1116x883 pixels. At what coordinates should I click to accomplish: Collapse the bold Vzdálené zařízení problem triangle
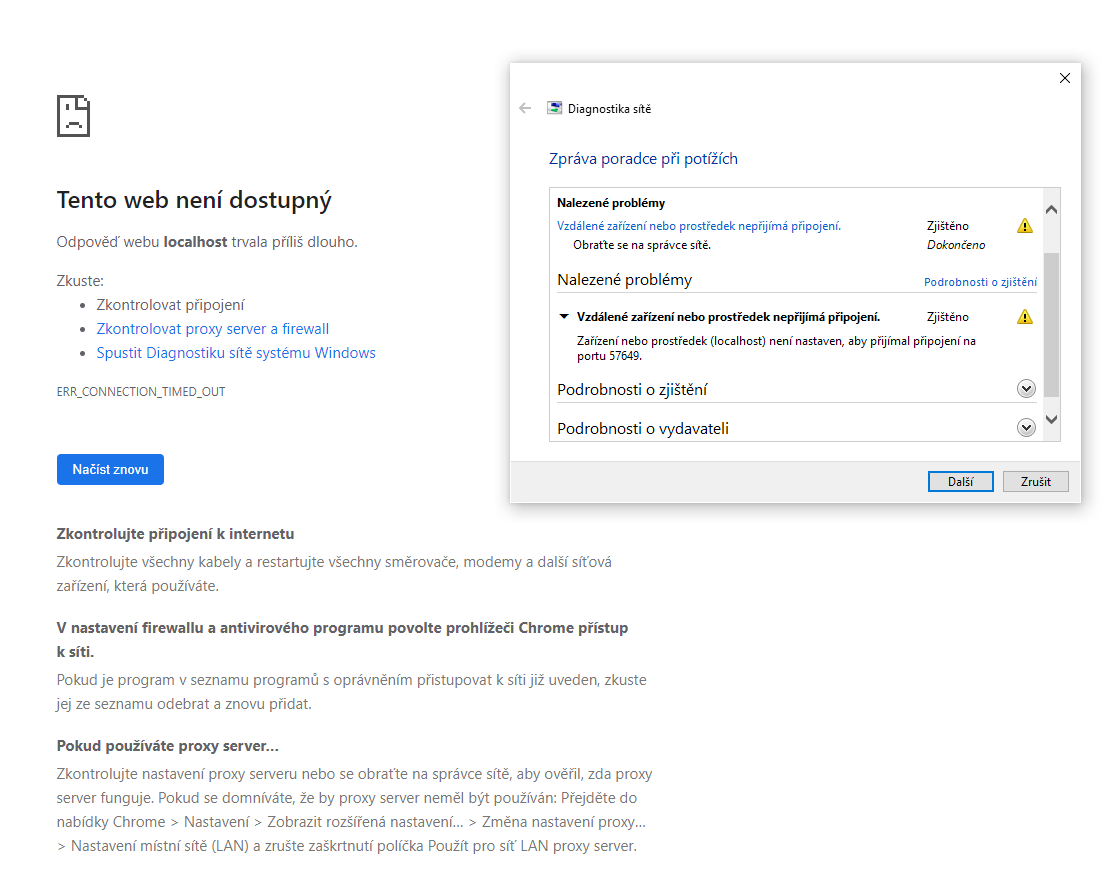coord(564,317)
